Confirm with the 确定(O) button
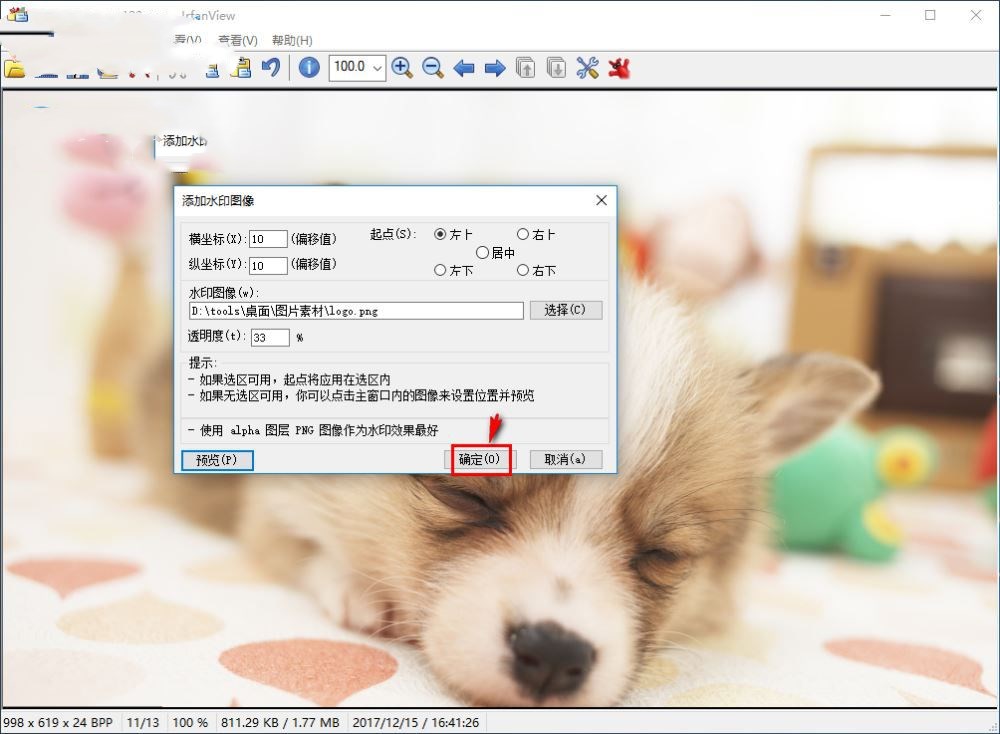 pyautogui.click(x=480, y=459)
